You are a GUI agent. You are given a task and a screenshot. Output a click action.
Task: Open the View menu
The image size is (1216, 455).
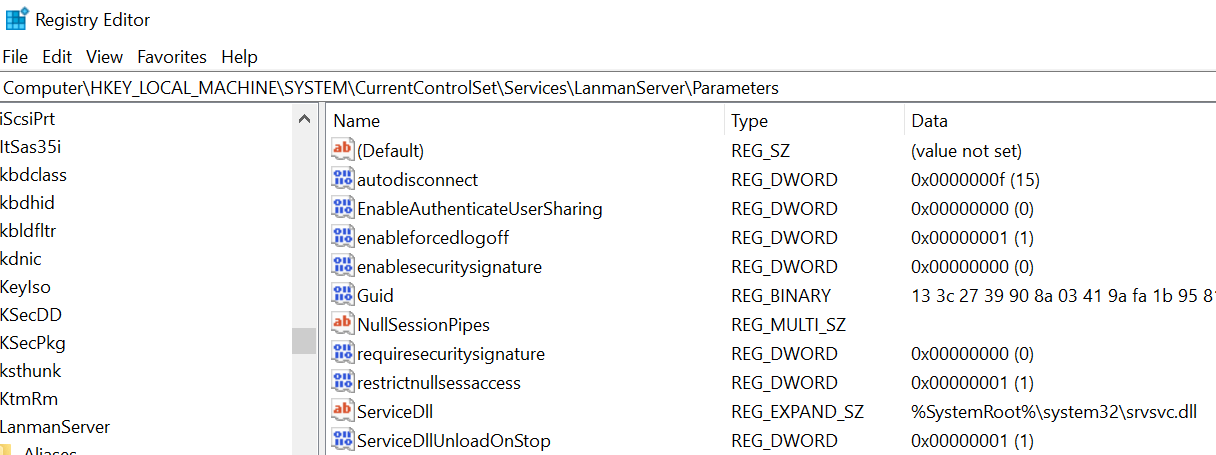coord(105,57)
